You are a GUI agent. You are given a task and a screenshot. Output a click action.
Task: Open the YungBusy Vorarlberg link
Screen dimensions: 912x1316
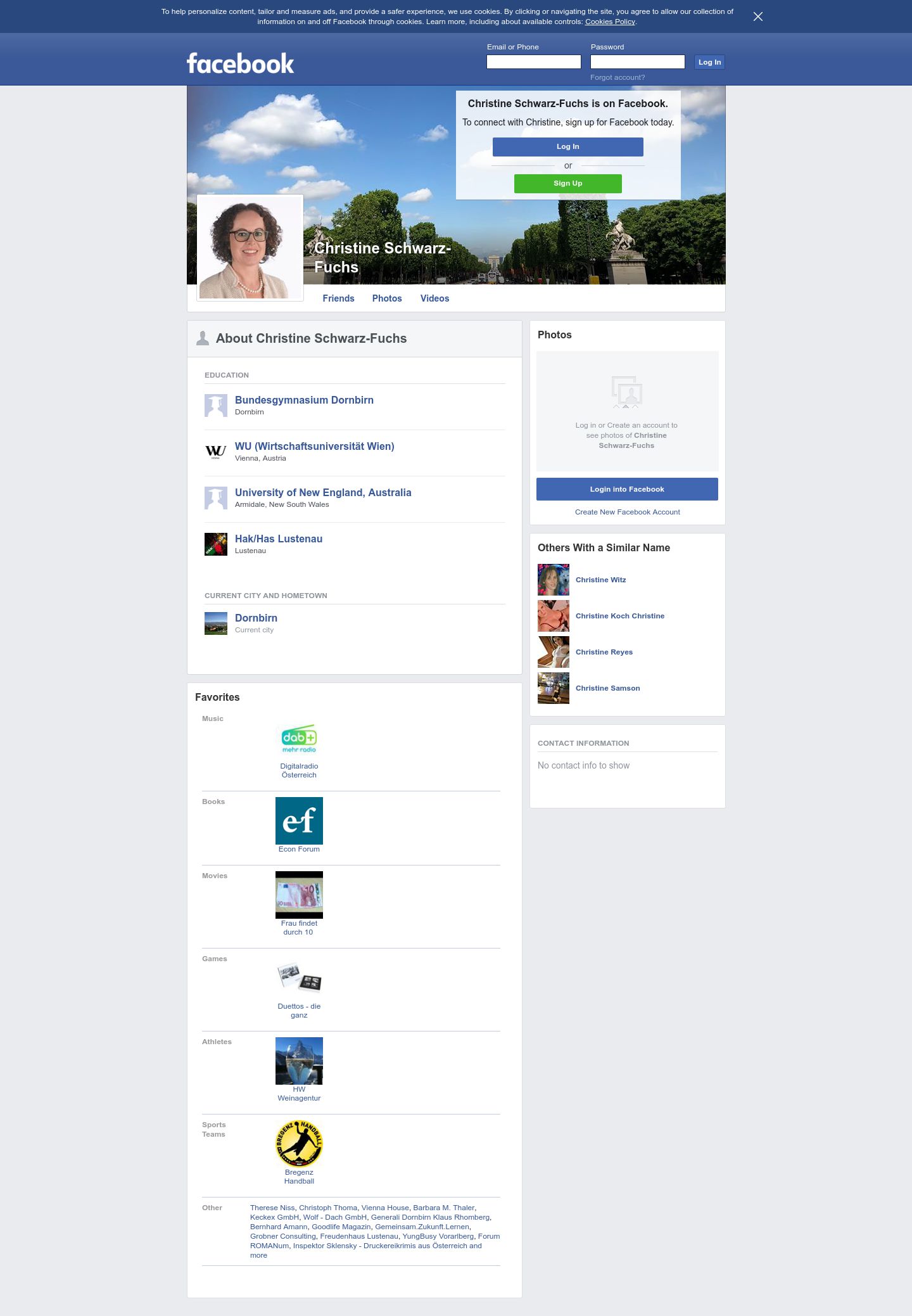coord(438,1236)
